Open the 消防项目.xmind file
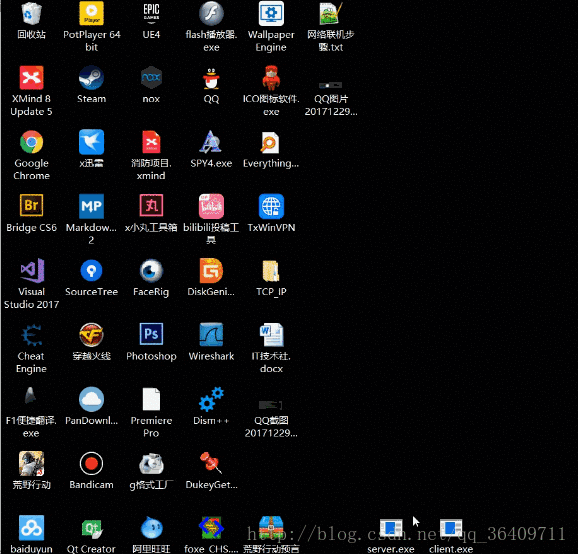This screenshot has height=554, width=578. pyautogui.click(x=151, y=142)
